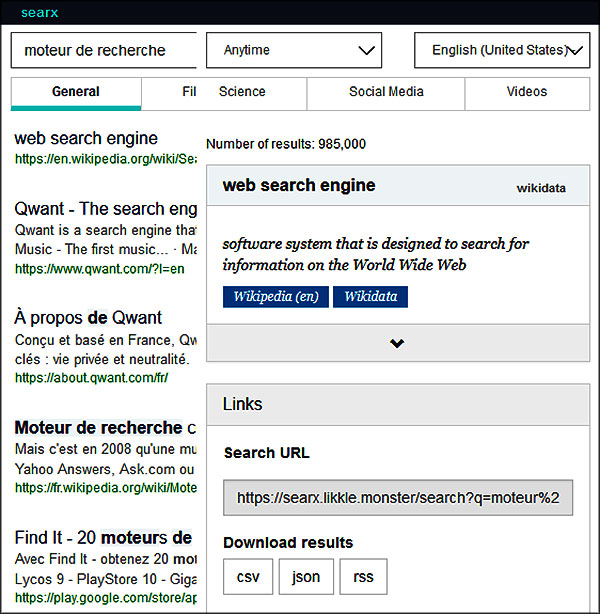
Task: Click the 'web search engine' infobox heading
Action: tap(299, 185)
